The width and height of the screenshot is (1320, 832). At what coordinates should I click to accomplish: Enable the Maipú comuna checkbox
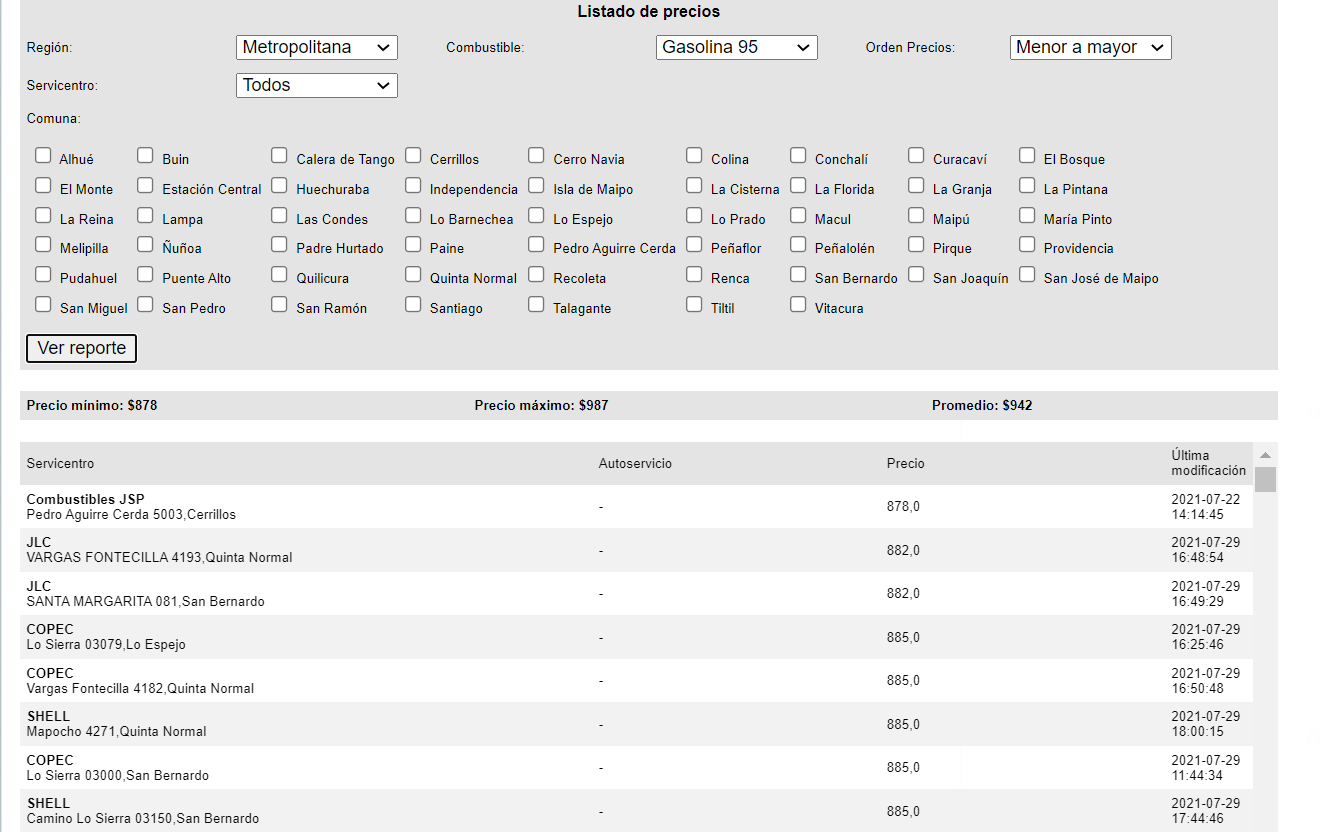(x=916, y=216)
